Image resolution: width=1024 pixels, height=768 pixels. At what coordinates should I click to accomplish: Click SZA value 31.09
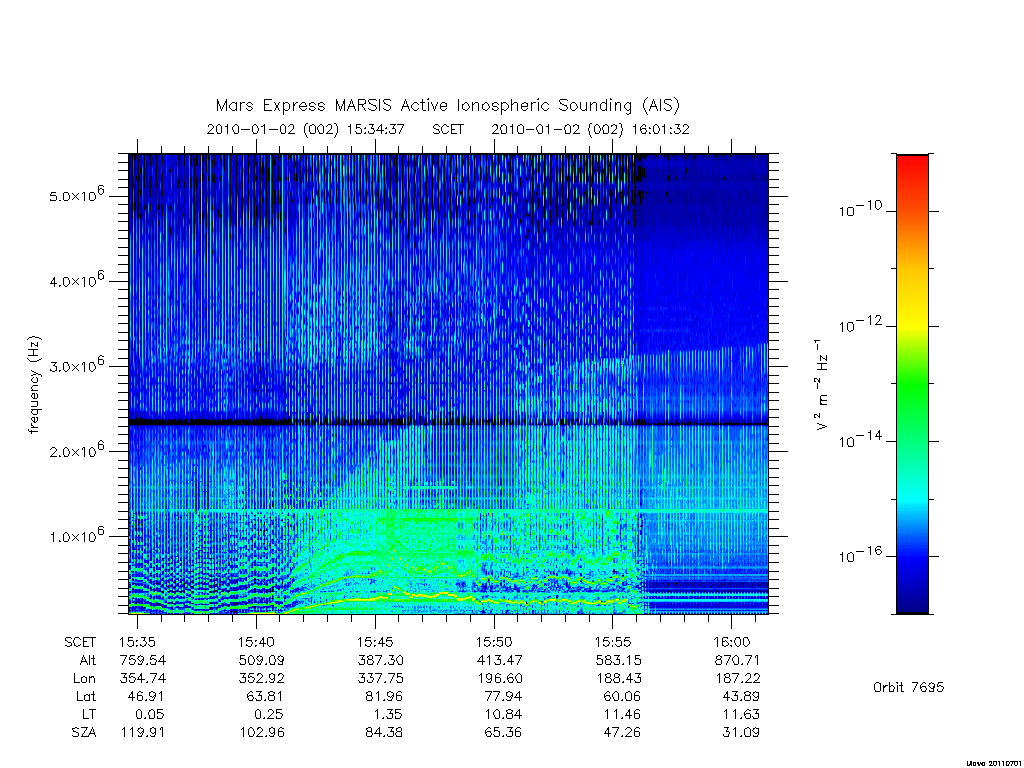741,733
